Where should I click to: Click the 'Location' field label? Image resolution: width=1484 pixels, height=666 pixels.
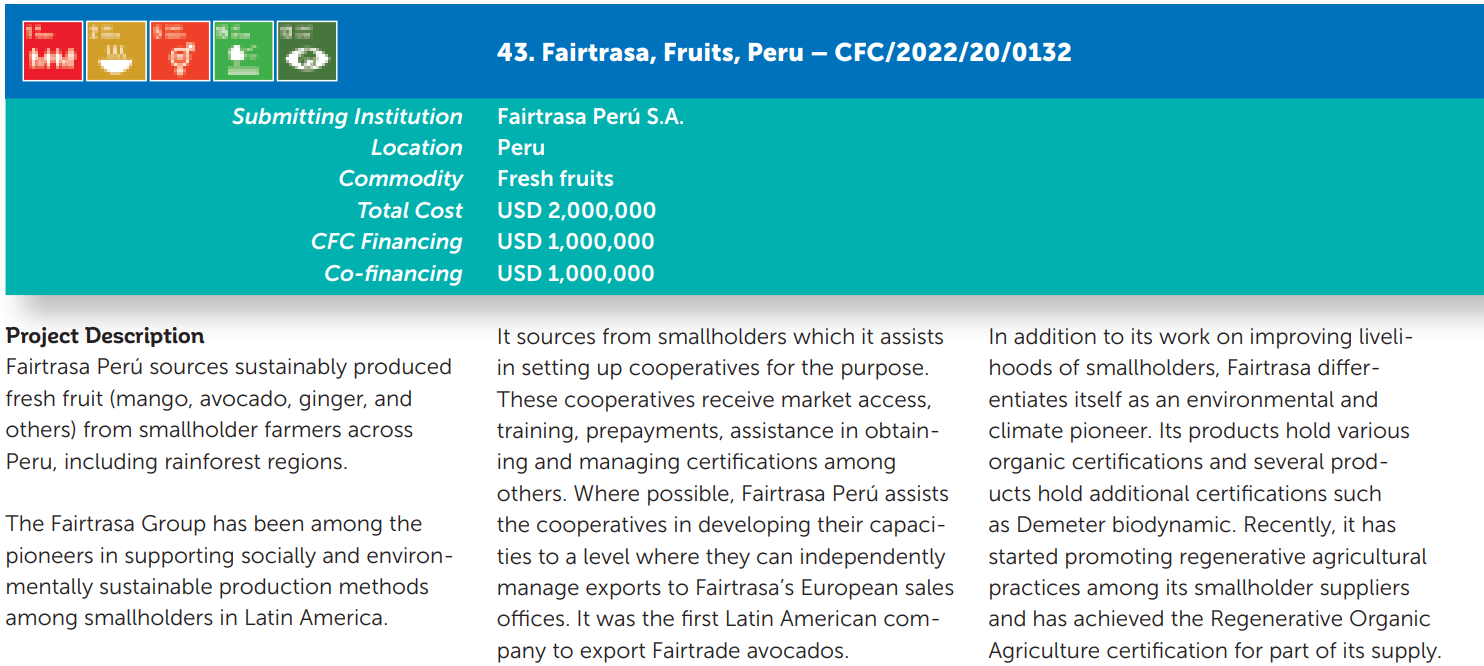click(416, 147)
